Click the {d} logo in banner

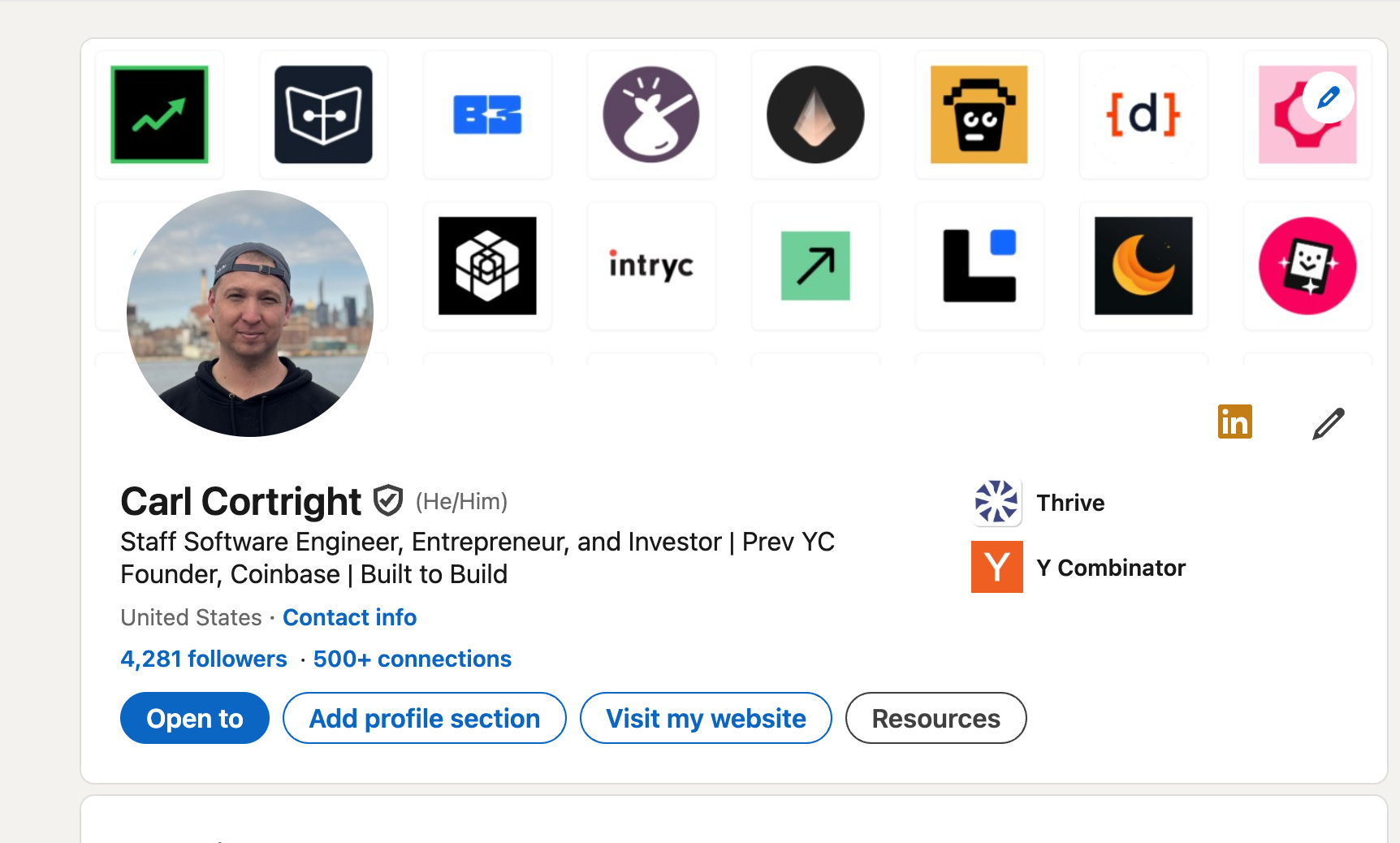[1143, 115]
